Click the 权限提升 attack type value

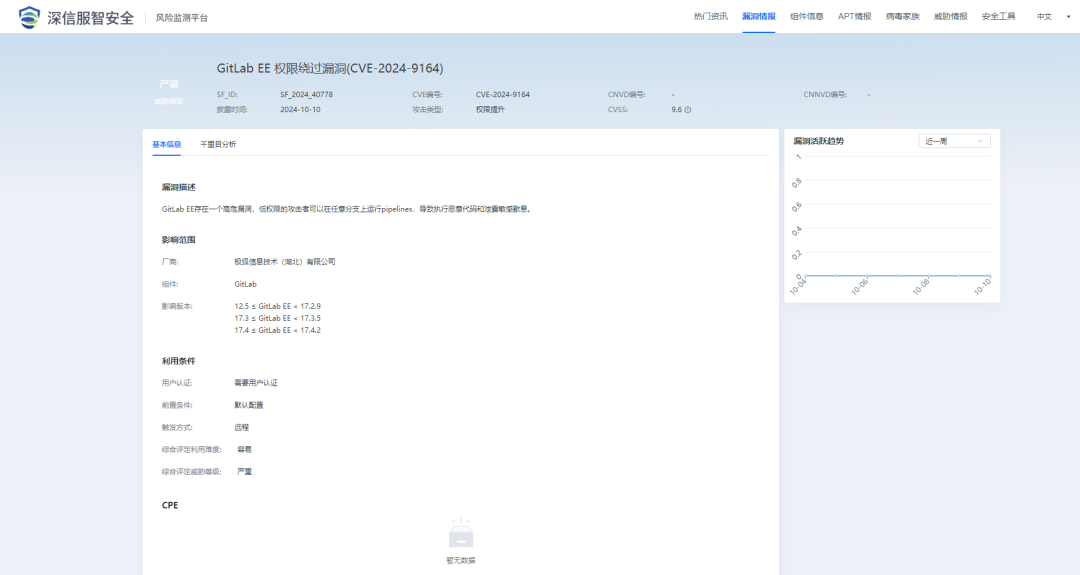[490, 109]
